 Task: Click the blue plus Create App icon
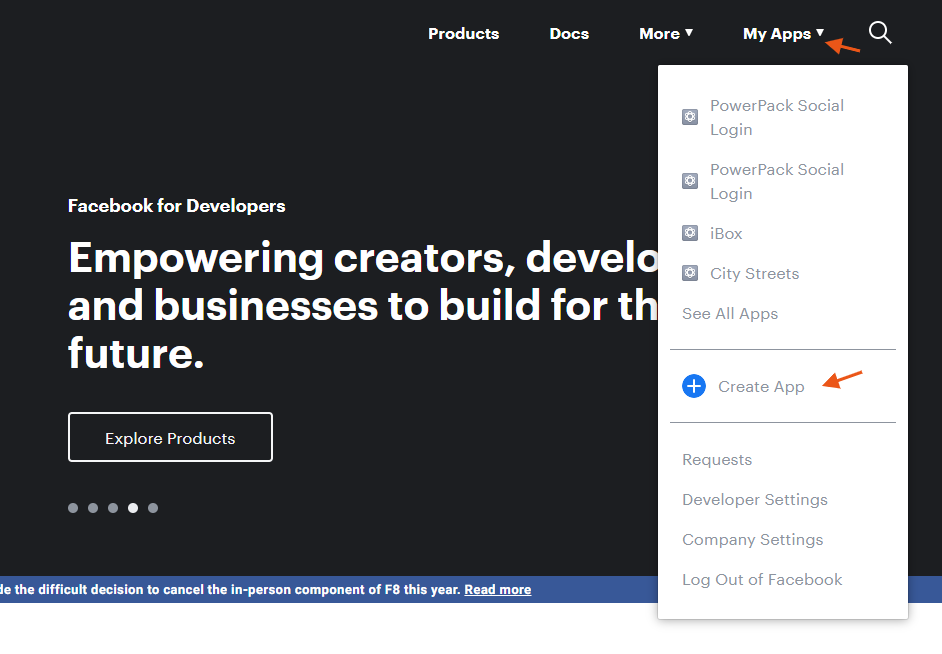click(x=693, y=386)
